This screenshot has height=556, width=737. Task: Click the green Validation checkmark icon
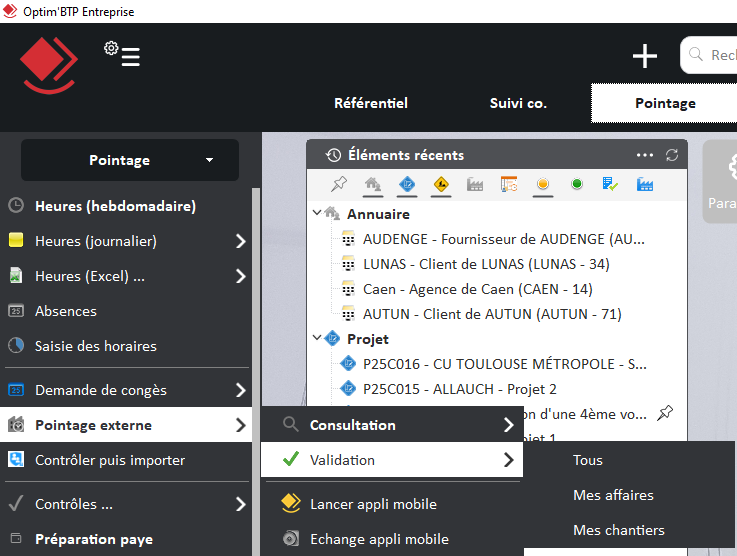[x=291, y=459]
